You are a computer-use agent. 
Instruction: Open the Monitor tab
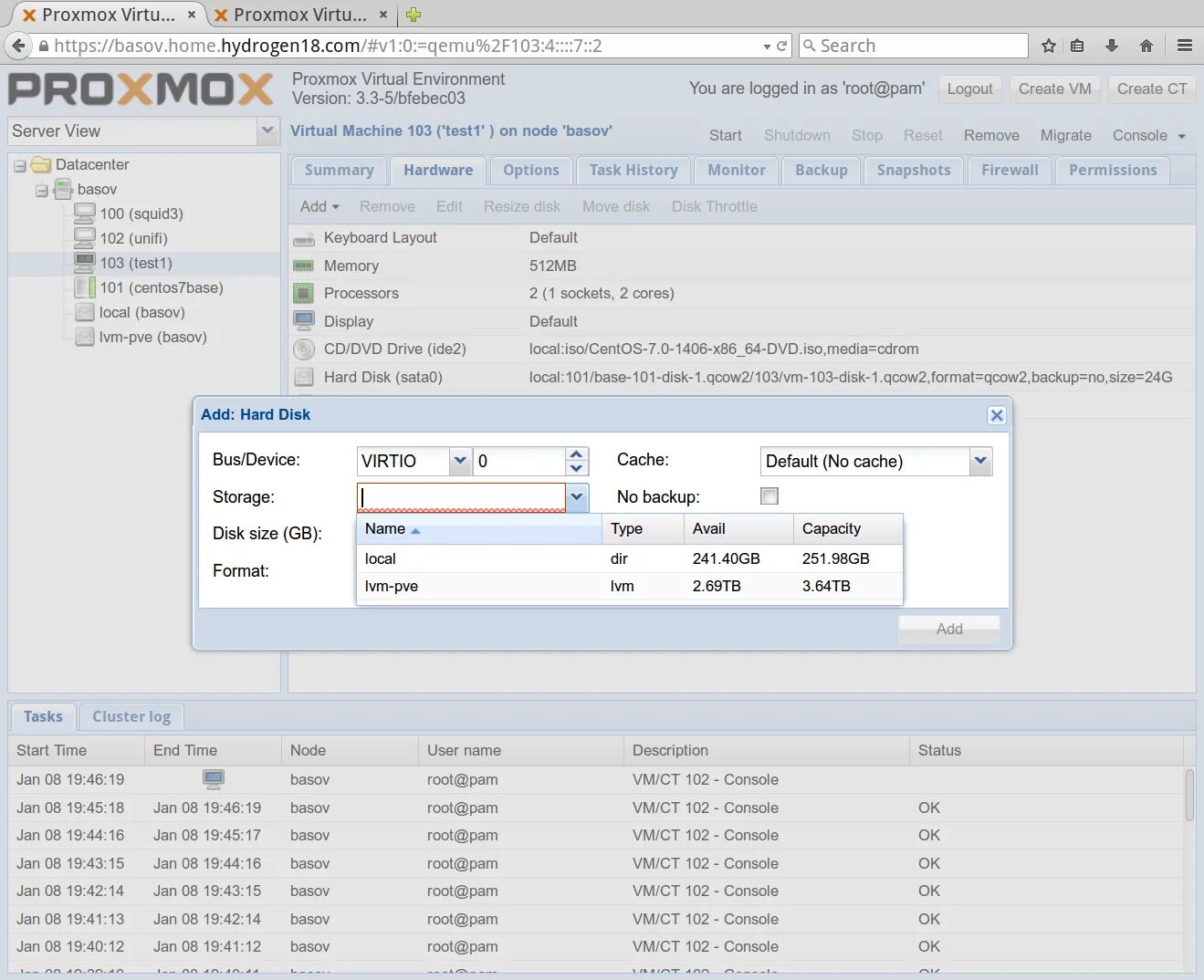point(737,171)
